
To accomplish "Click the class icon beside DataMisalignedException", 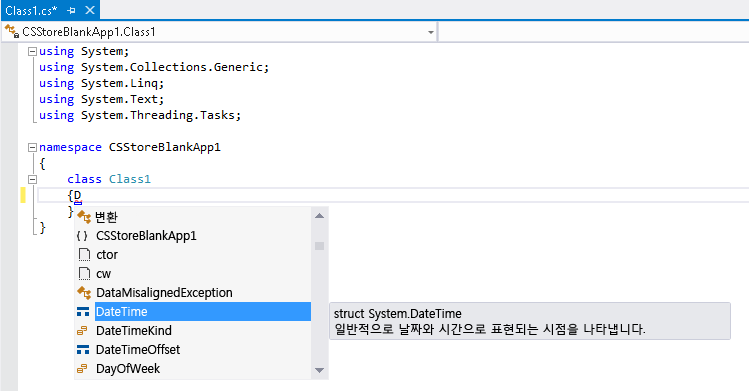I will (x=84, y=292).
